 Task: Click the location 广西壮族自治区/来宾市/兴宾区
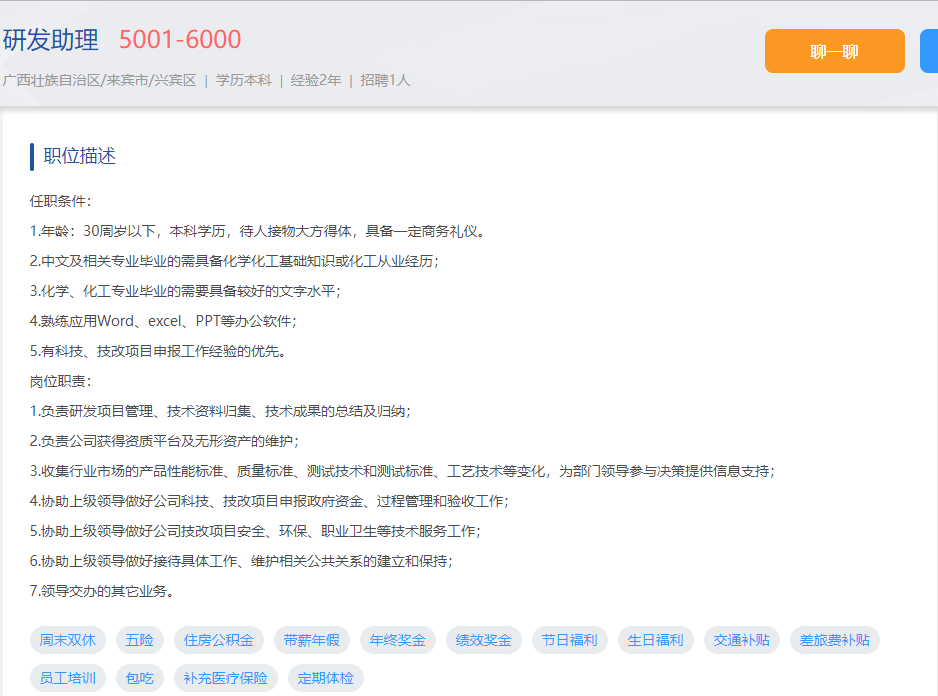point(99,80)
